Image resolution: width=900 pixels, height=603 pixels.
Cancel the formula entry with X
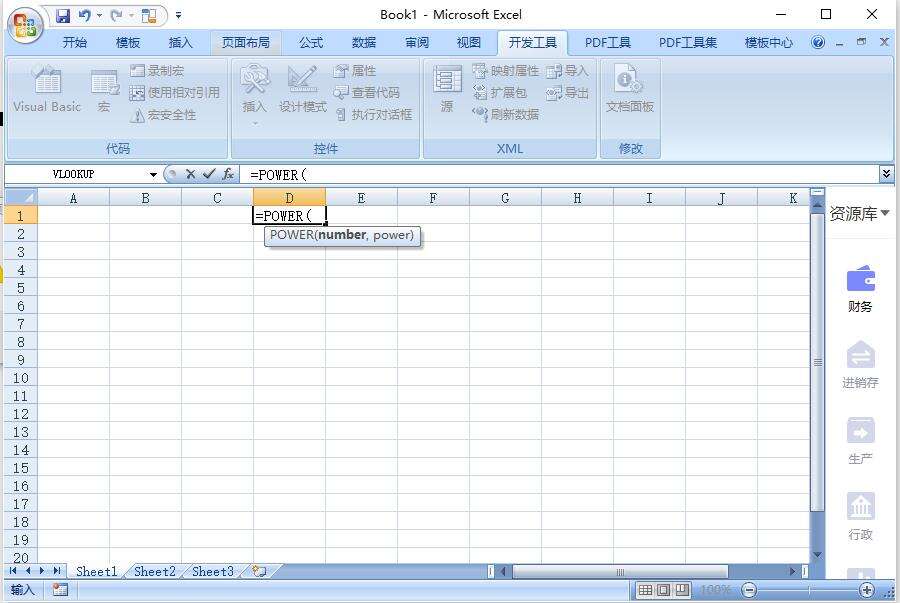coord(191,174)
